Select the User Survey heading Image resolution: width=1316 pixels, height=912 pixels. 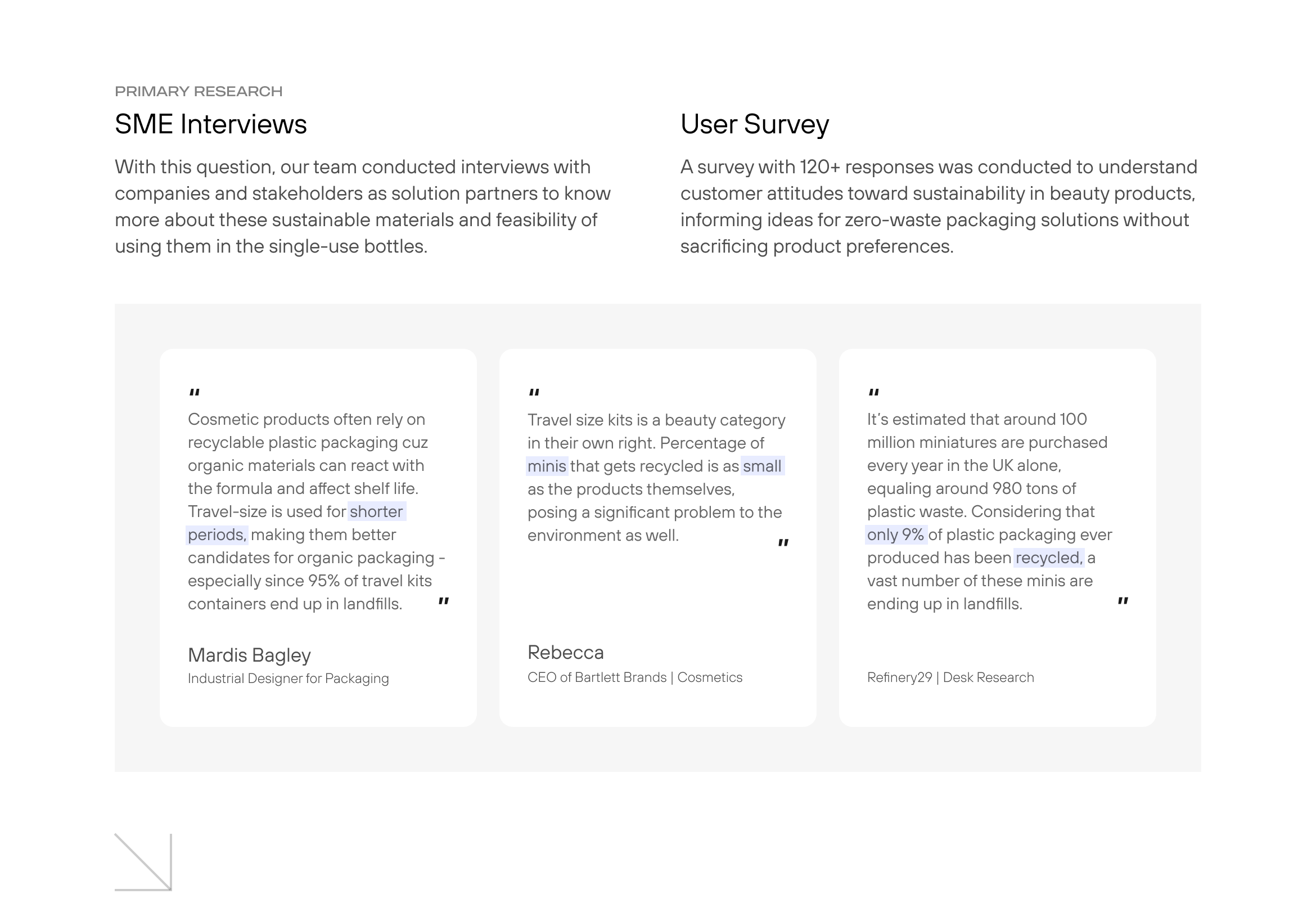754,124
